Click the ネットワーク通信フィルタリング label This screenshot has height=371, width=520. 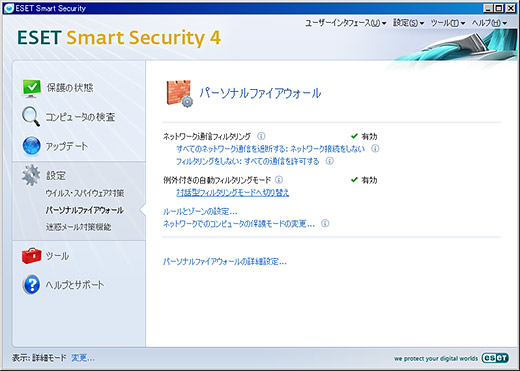207,136
